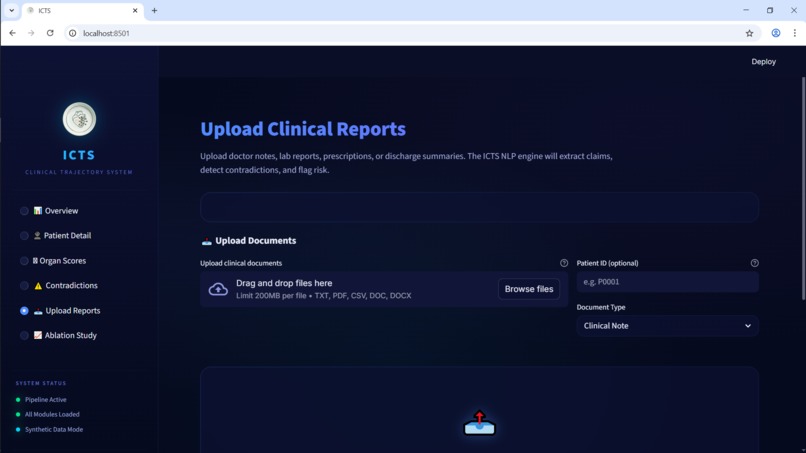The width and height of the screenshot is (806, 453).
Task: Select the Contradictions radio option
Action: pyautogui.click(x=24, y=285)
